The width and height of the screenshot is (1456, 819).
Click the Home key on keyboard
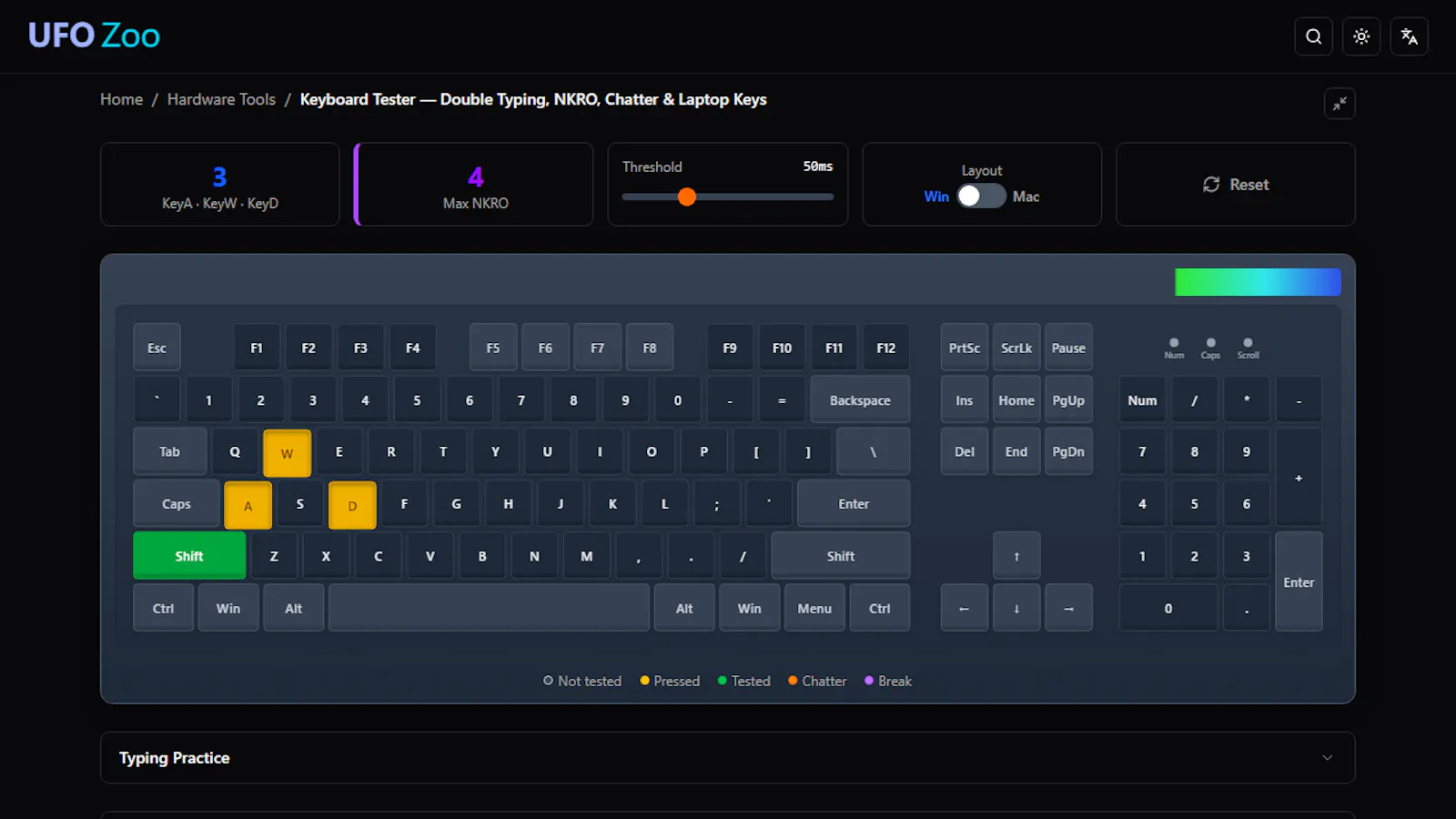(x=1016, y=400)
